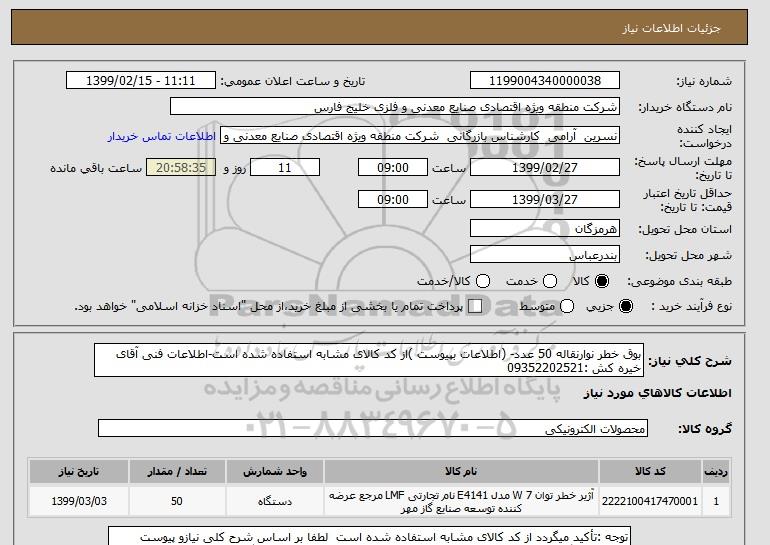This screenshot has height=545, width=770.
Task: Click the remaining time countdown 20:58:35
Action: (181, 167)
